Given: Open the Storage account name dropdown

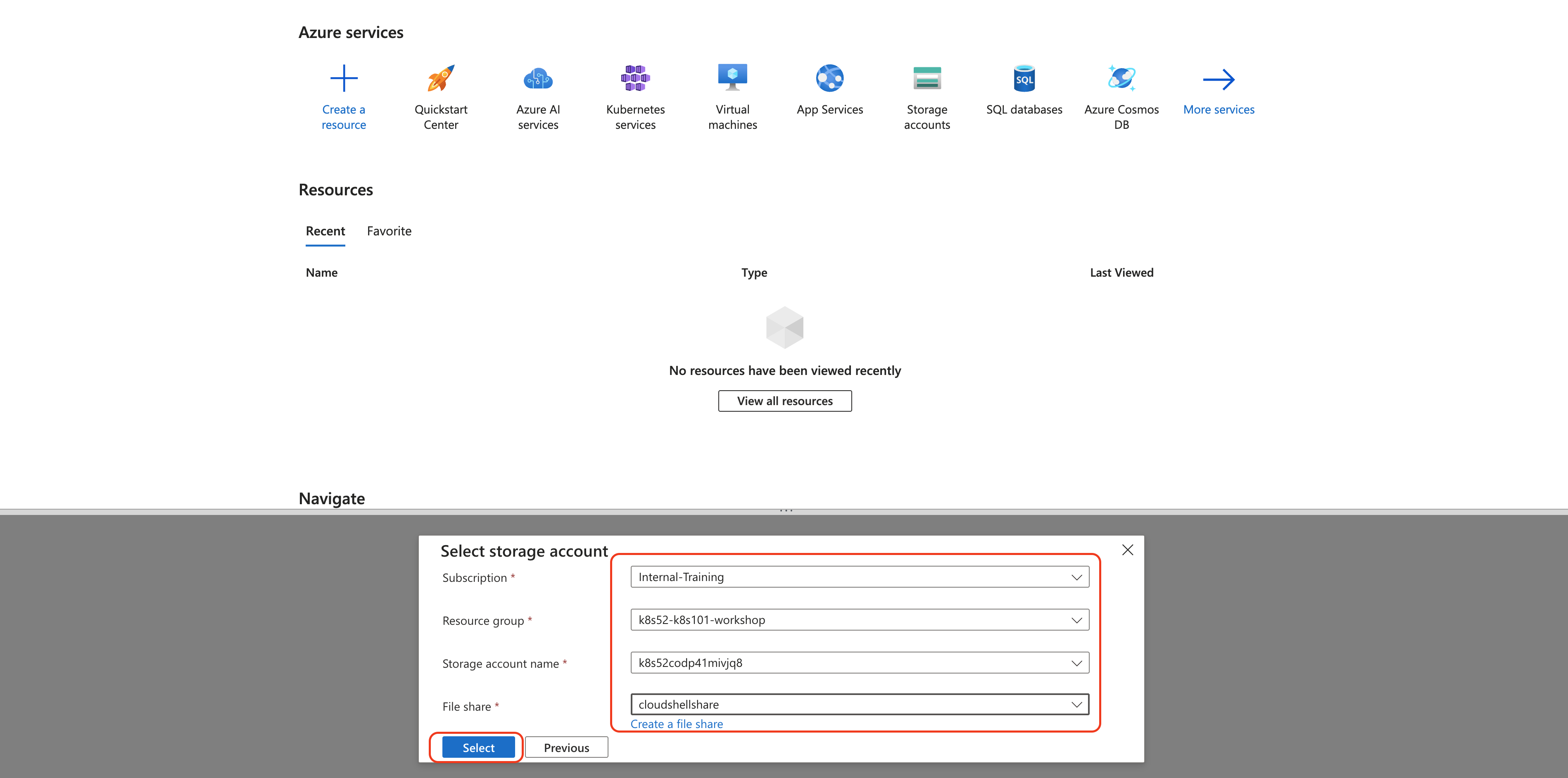Looking at the screenshot, I should click(x=860, y=663).
